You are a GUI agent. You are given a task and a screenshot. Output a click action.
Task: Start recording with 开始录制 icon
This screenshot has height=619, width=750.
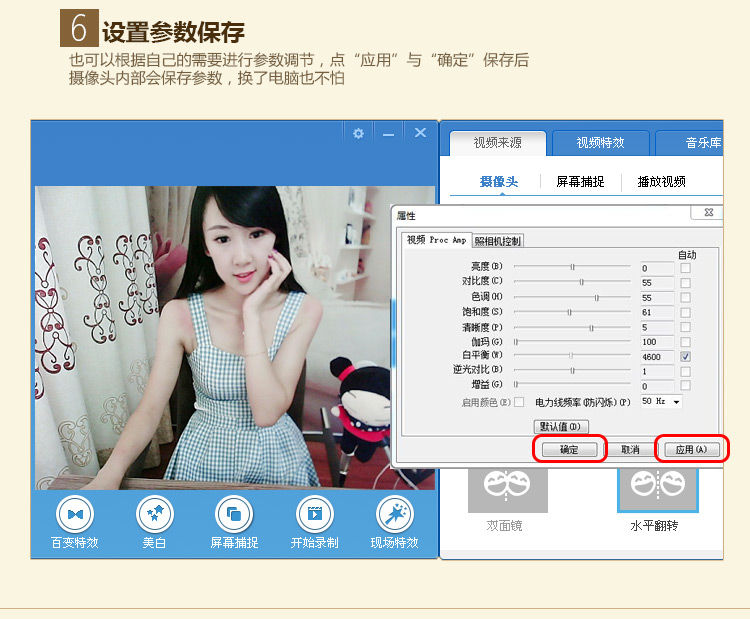315,515
